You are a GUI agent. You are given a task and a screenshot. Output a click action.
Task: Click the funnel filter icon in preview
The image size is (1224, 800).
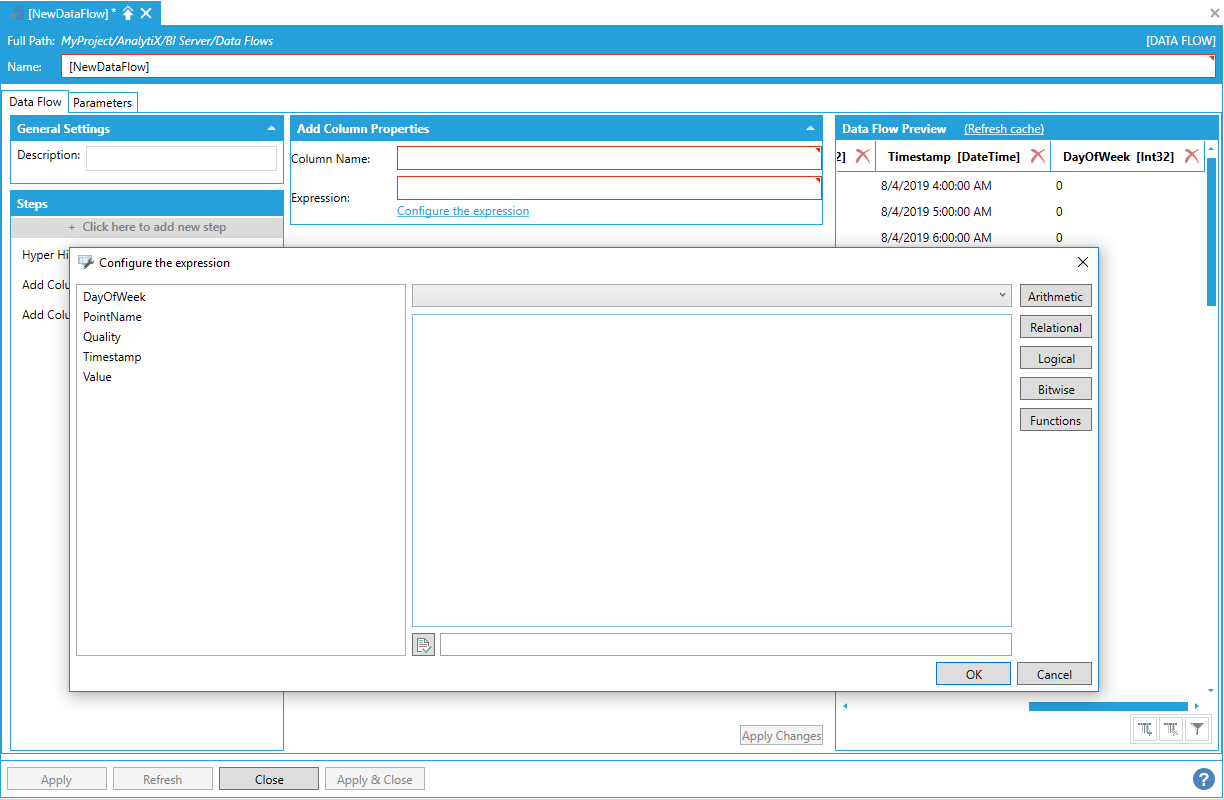coord(1196,729)
